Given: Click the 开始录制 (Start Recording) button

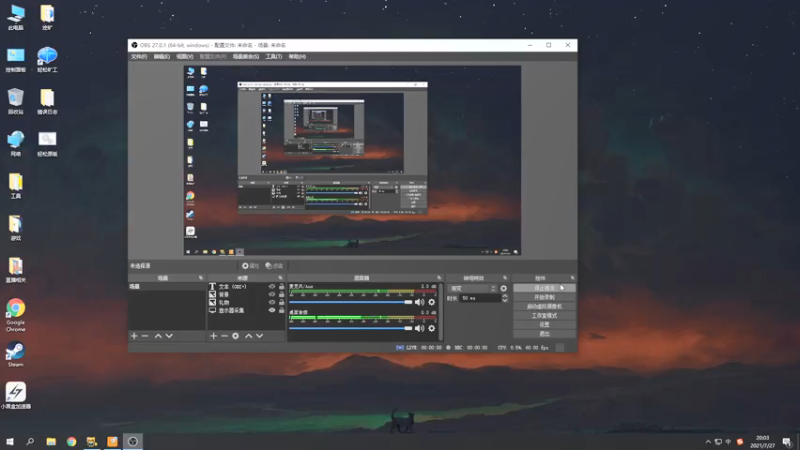Looking at the screenshot, I should 544,297.
